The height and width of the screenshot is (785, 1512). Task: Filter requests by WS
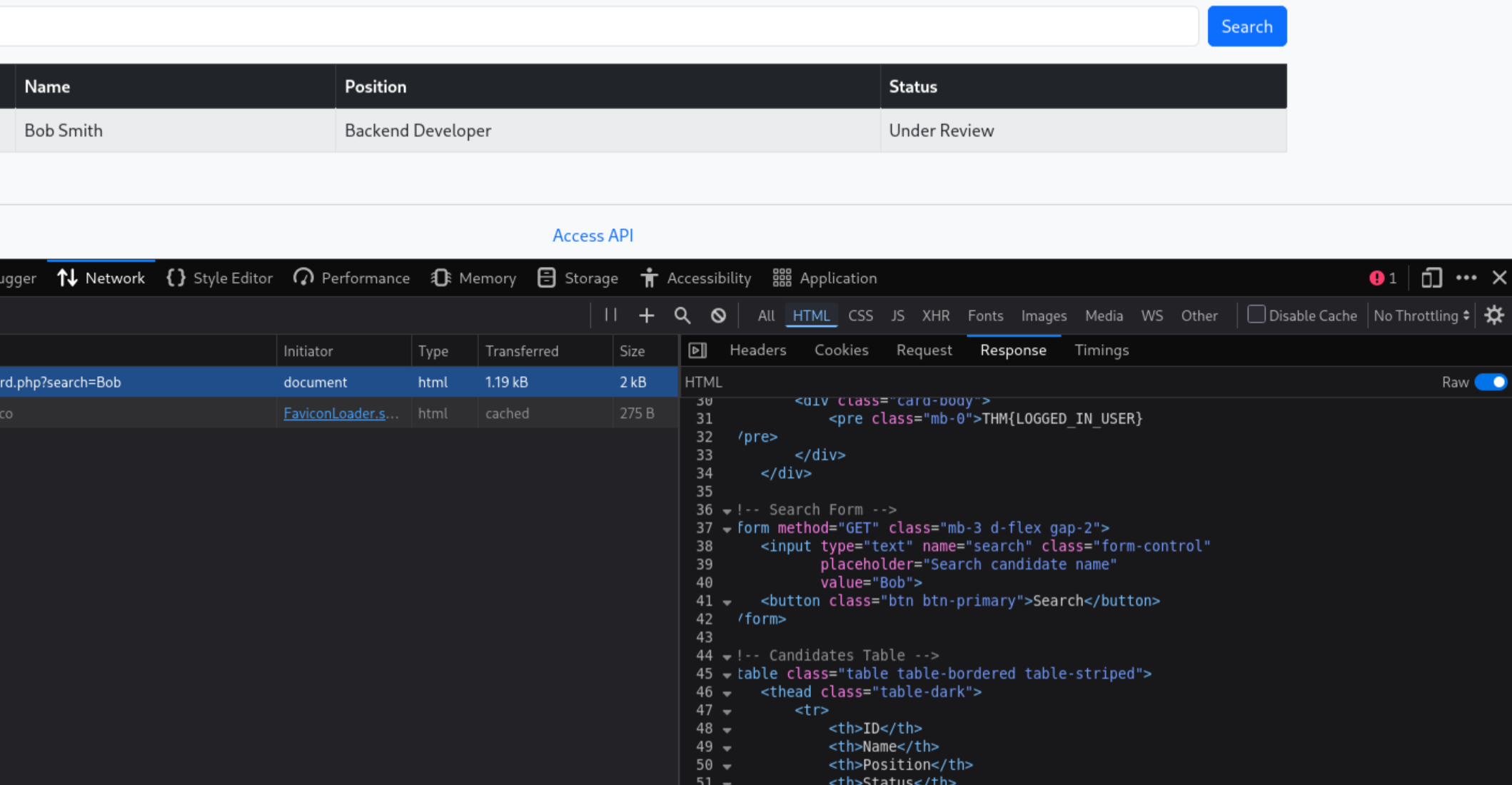[1151, 315]
